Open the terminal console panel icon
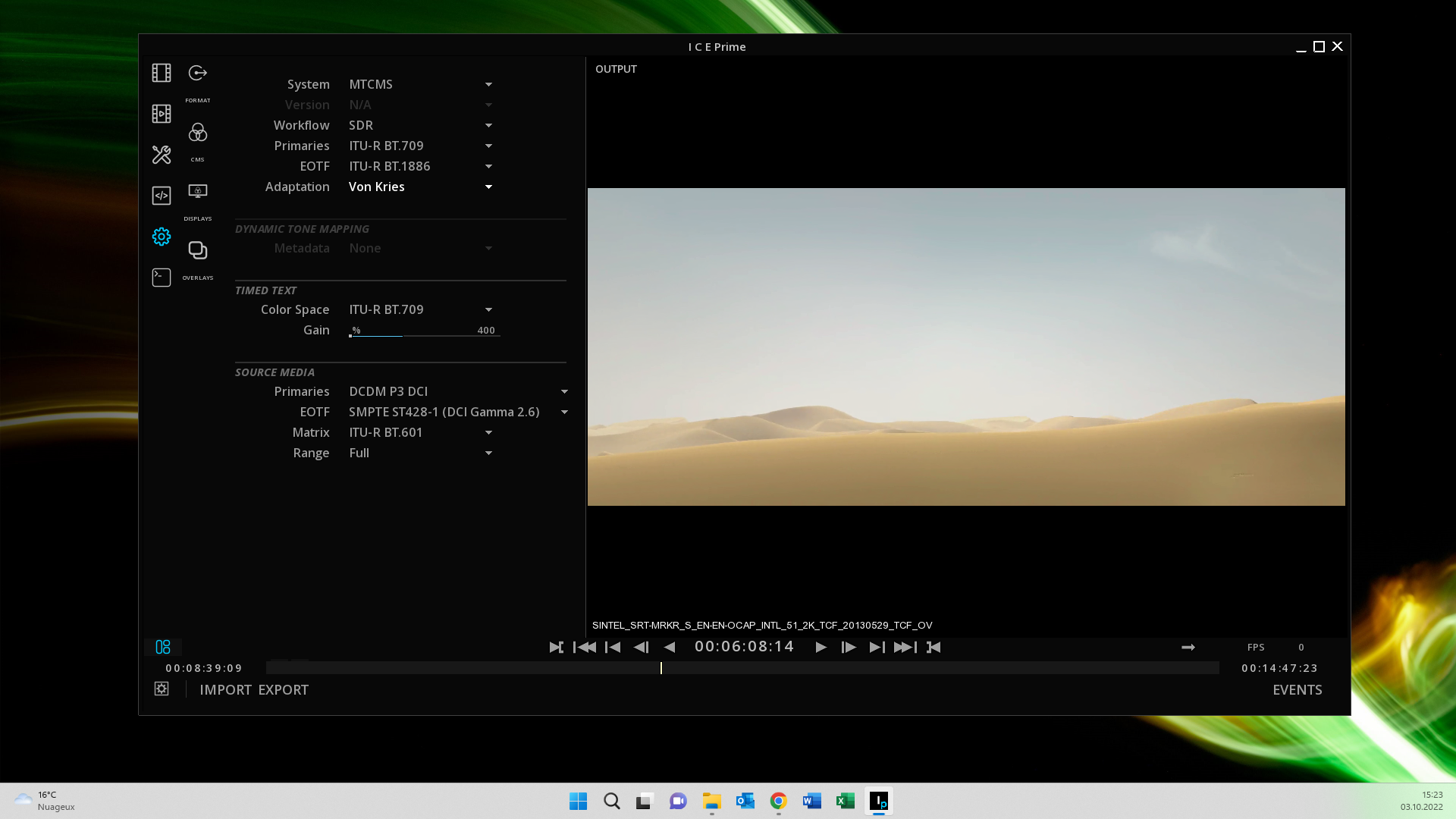 (162, 278)
